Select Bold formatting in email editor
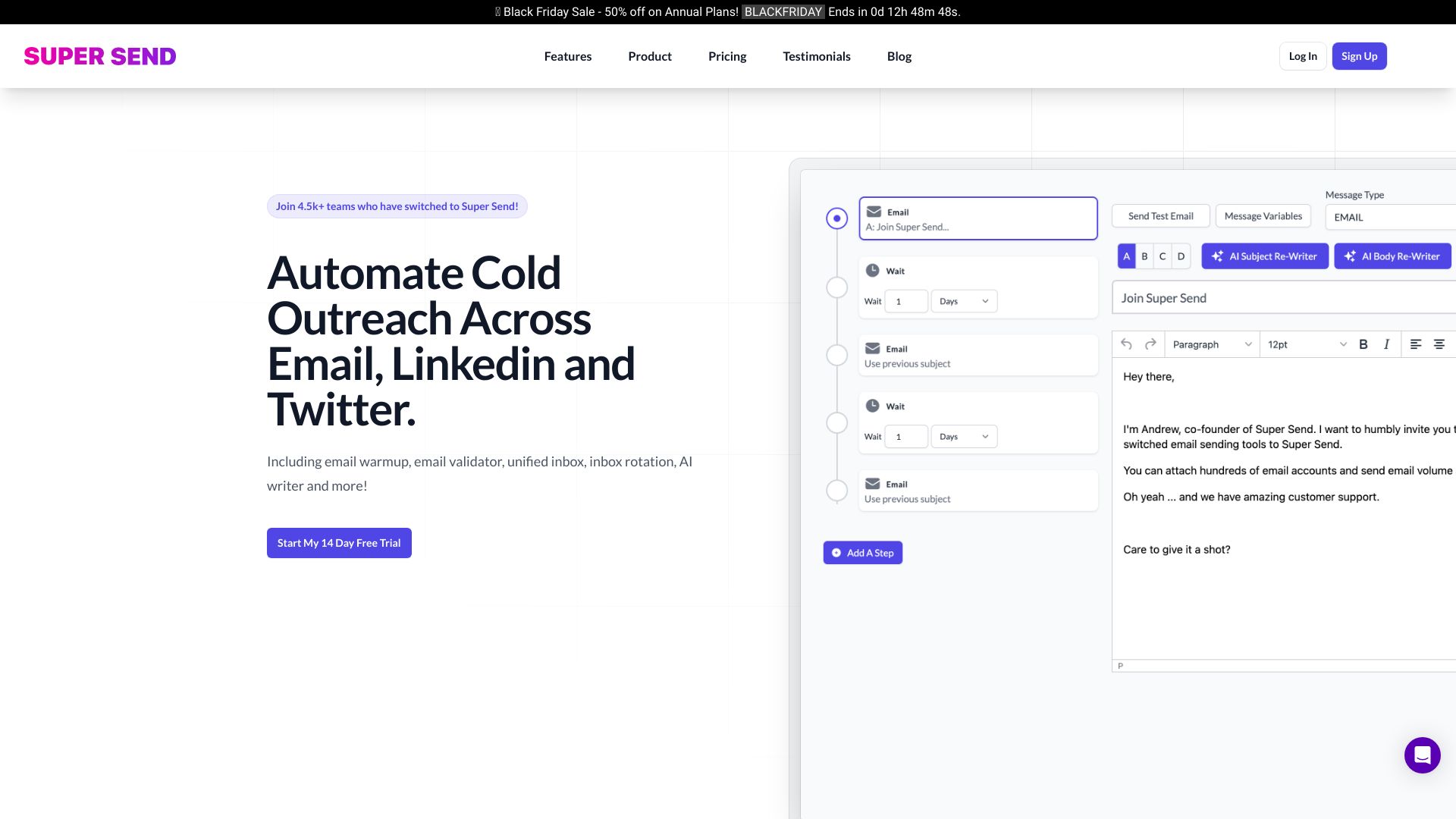 1364,343
